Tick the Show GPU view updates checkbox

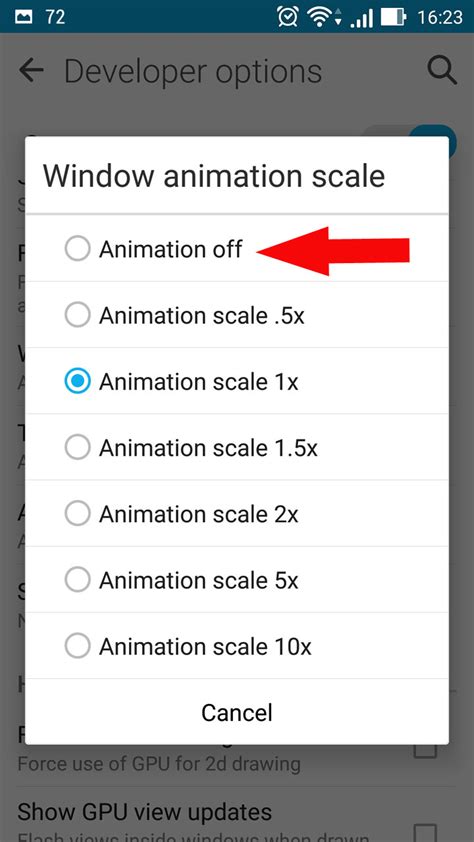point(426,831)
